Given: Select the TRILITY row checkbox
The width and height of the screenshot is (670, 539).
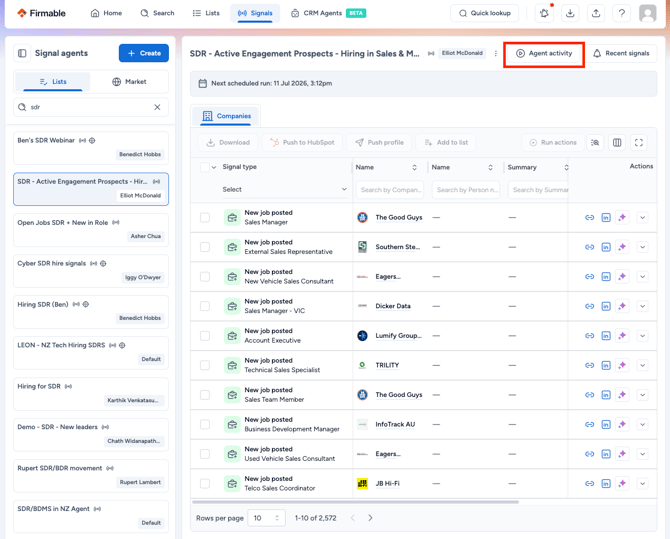Looking at the screenshot, I should [x=205, y=365].
